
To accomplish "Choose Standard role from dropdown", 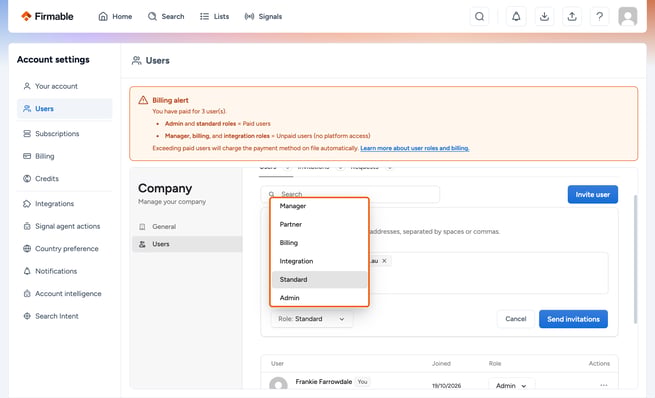I will 319,280.
